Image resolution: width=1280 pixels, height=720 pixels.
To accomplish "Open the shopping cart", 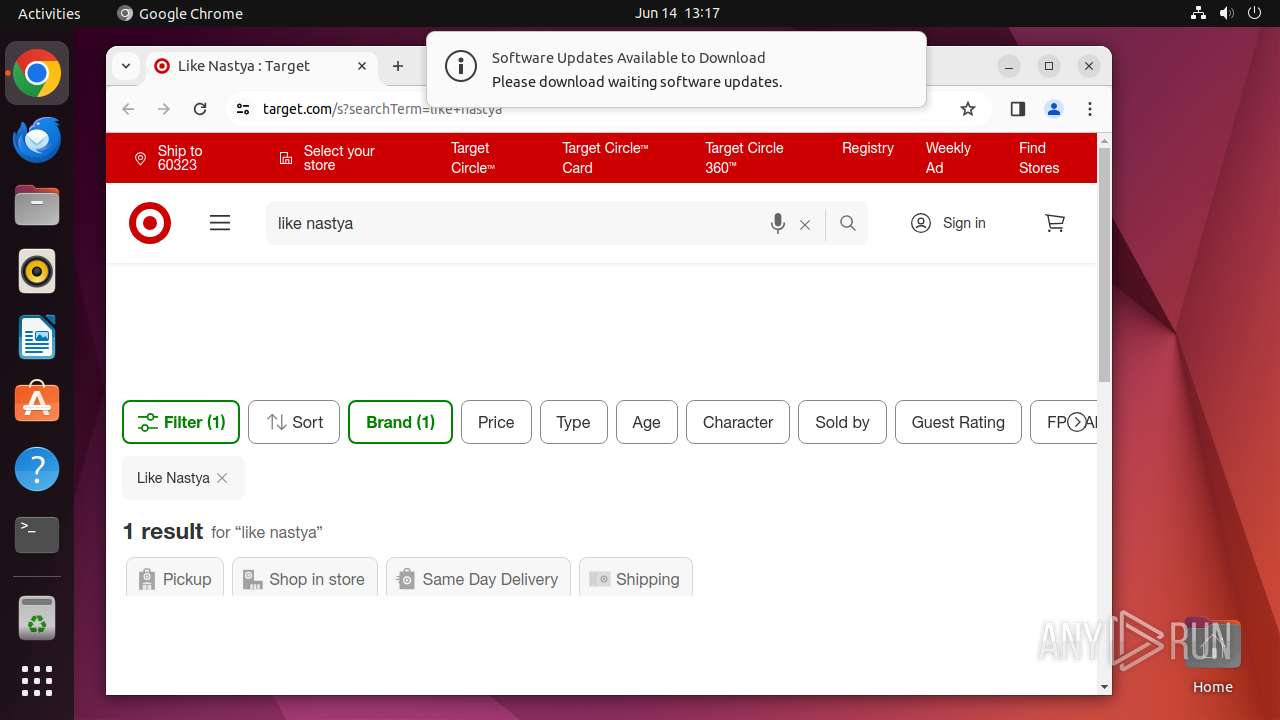I will pyautogui.click(x=1055, y=223).
